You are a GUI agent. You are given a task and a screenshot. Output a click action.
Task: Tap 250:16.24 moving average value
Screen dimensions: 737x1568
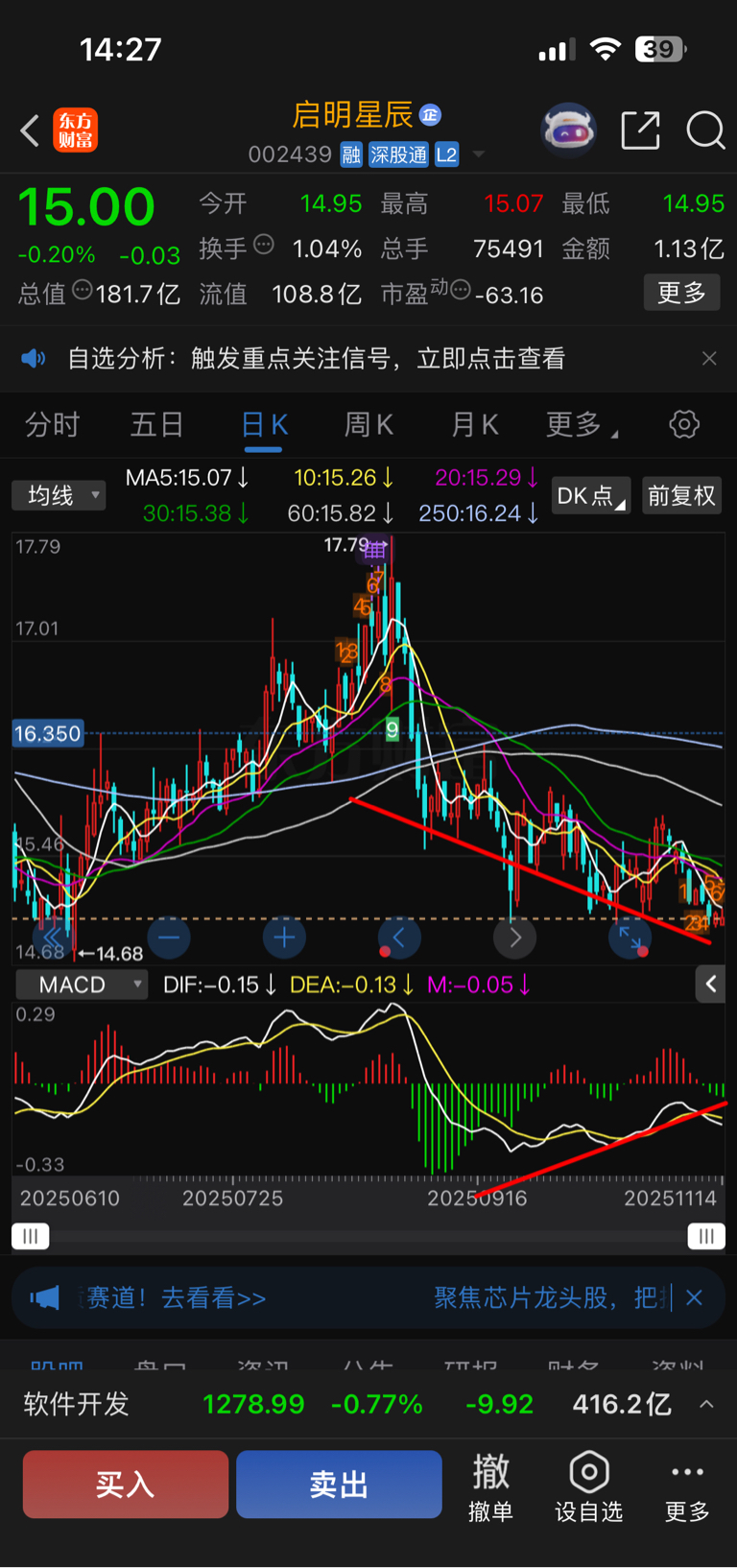478,513
